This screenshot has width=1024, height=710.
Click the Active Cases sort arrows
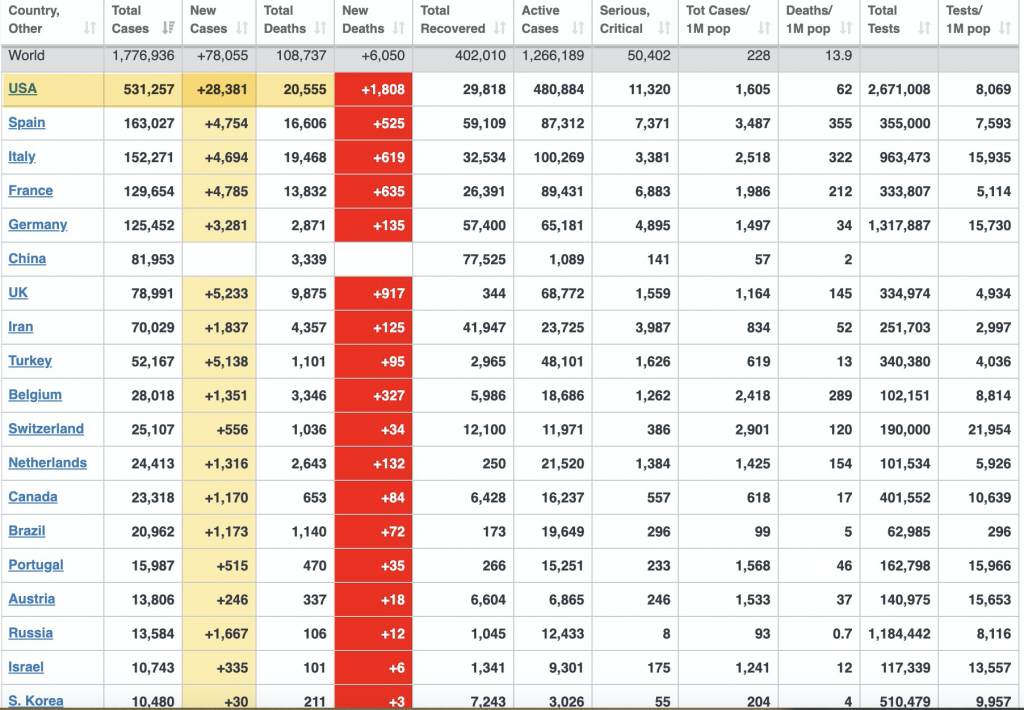(579, 29)
